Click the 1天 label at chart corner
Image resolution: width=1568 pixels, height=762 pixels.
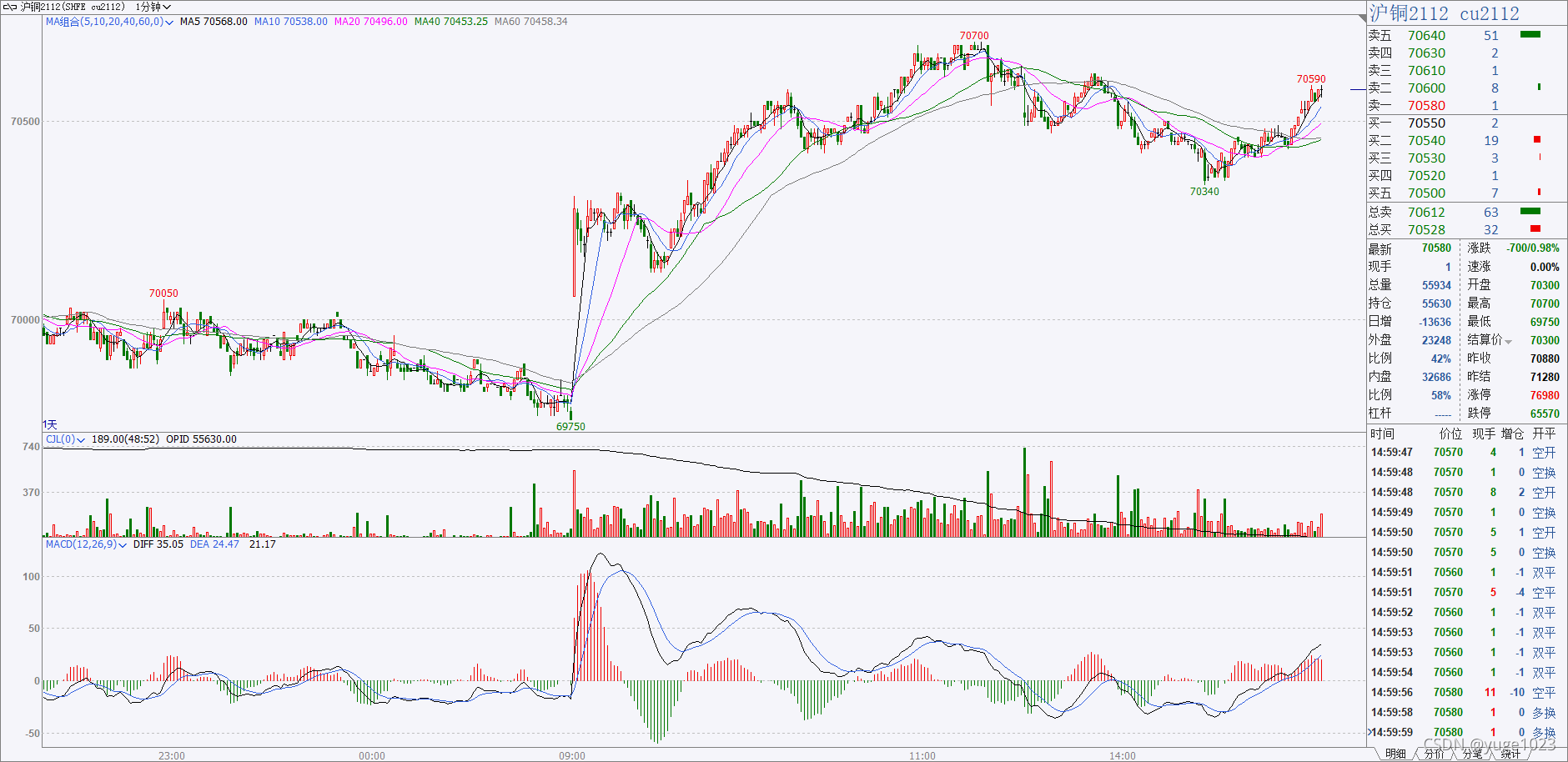coord(50,425)
